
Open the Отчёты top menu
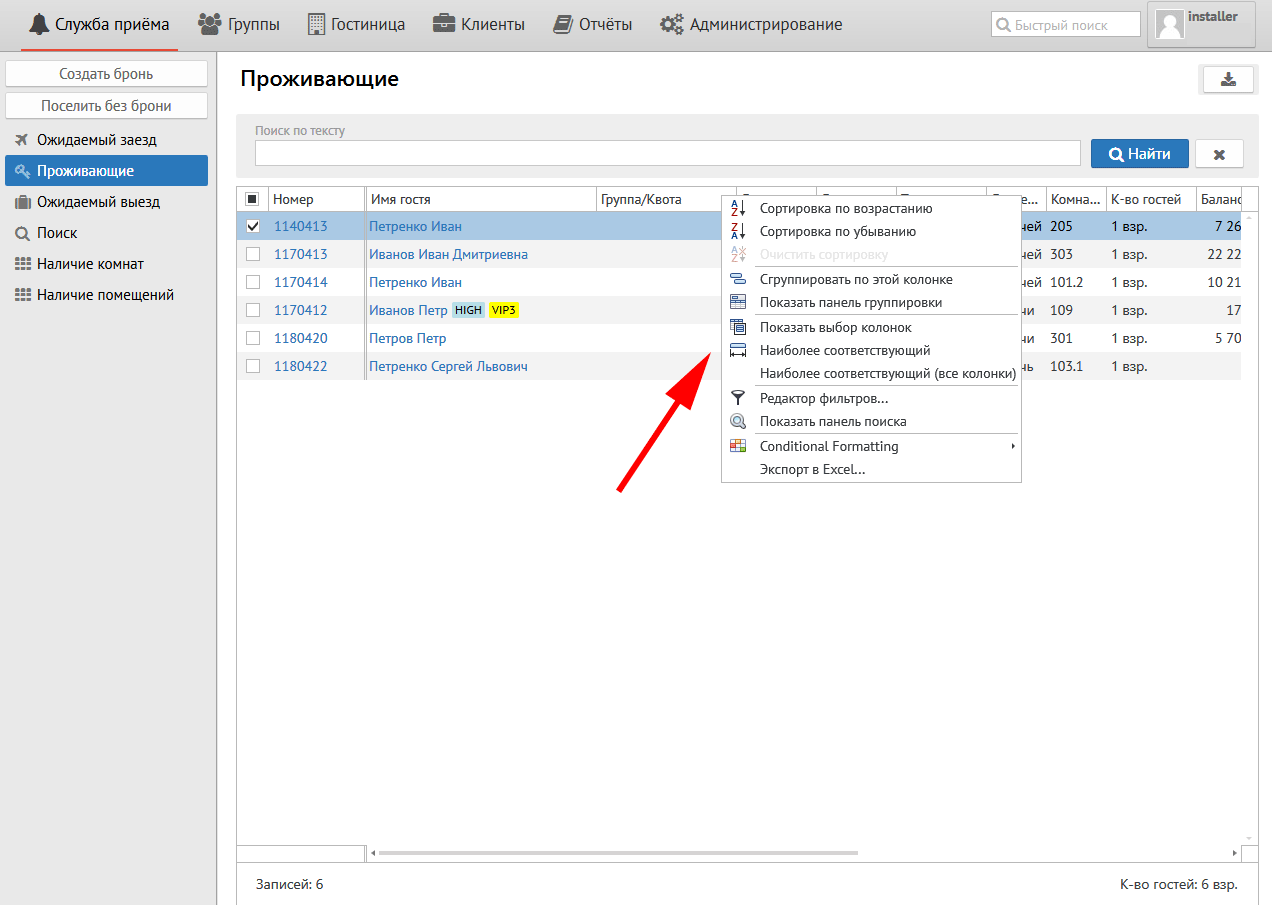(x=593, y=25)
